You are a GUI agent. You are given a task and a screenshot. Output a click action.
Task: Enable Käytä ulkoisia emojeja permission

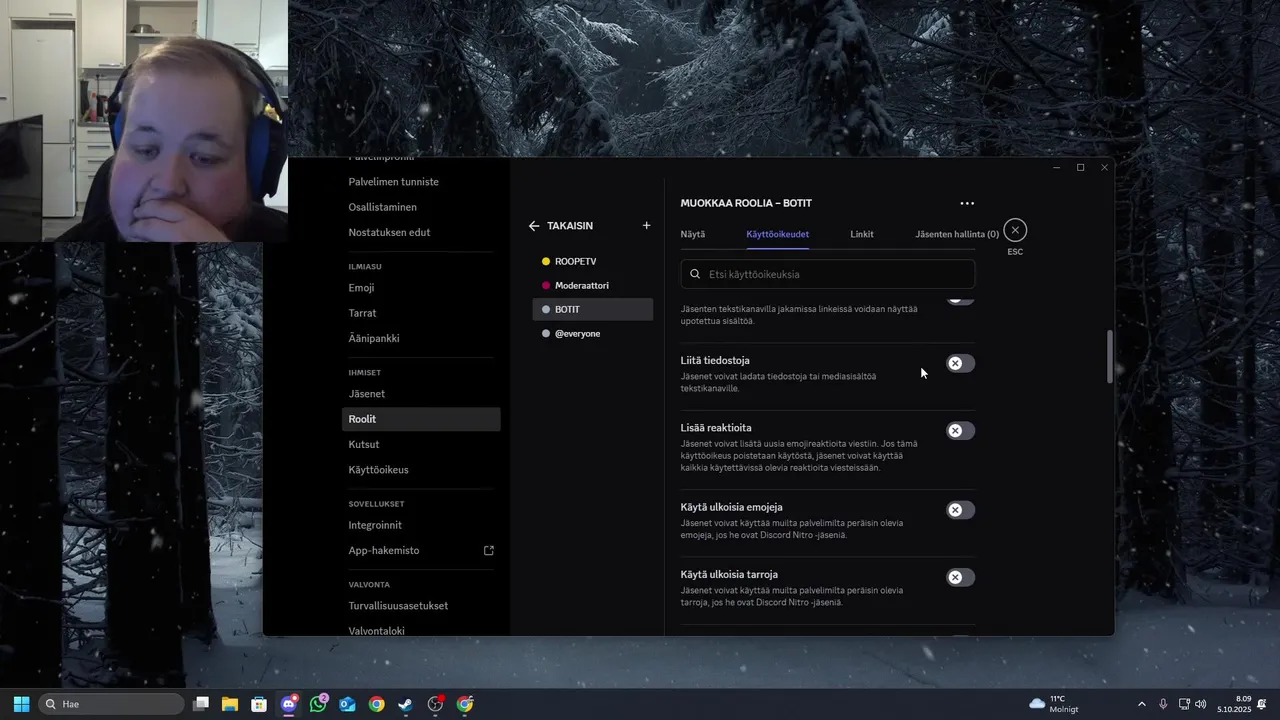pyautogui.click(x=960, y=510)
